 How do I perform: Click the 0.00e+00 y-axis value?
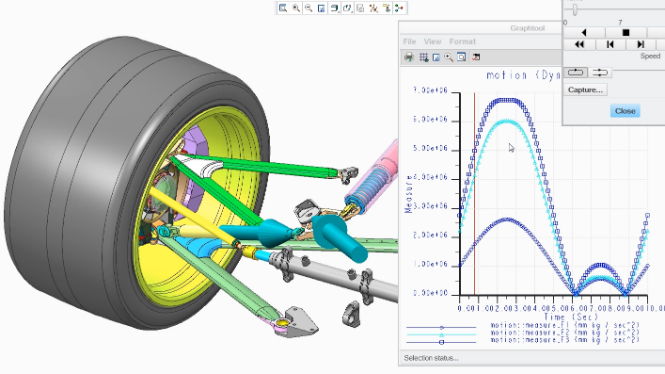point(430,293)
